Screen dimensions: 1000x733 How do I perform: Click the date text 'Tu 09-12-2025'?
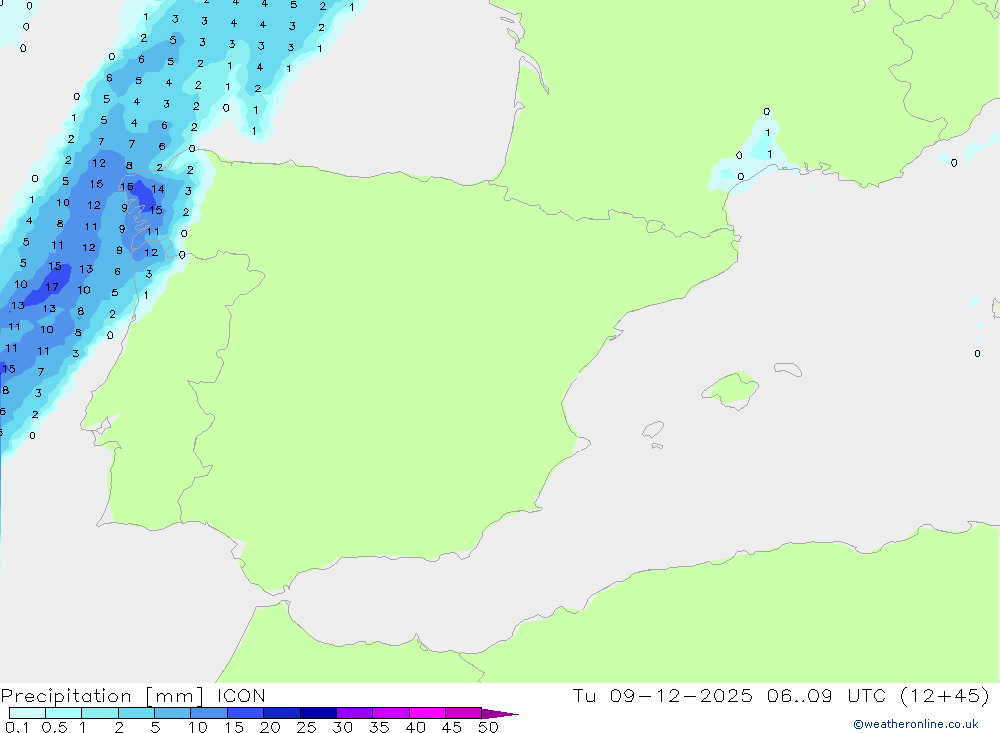pos(662,695)
